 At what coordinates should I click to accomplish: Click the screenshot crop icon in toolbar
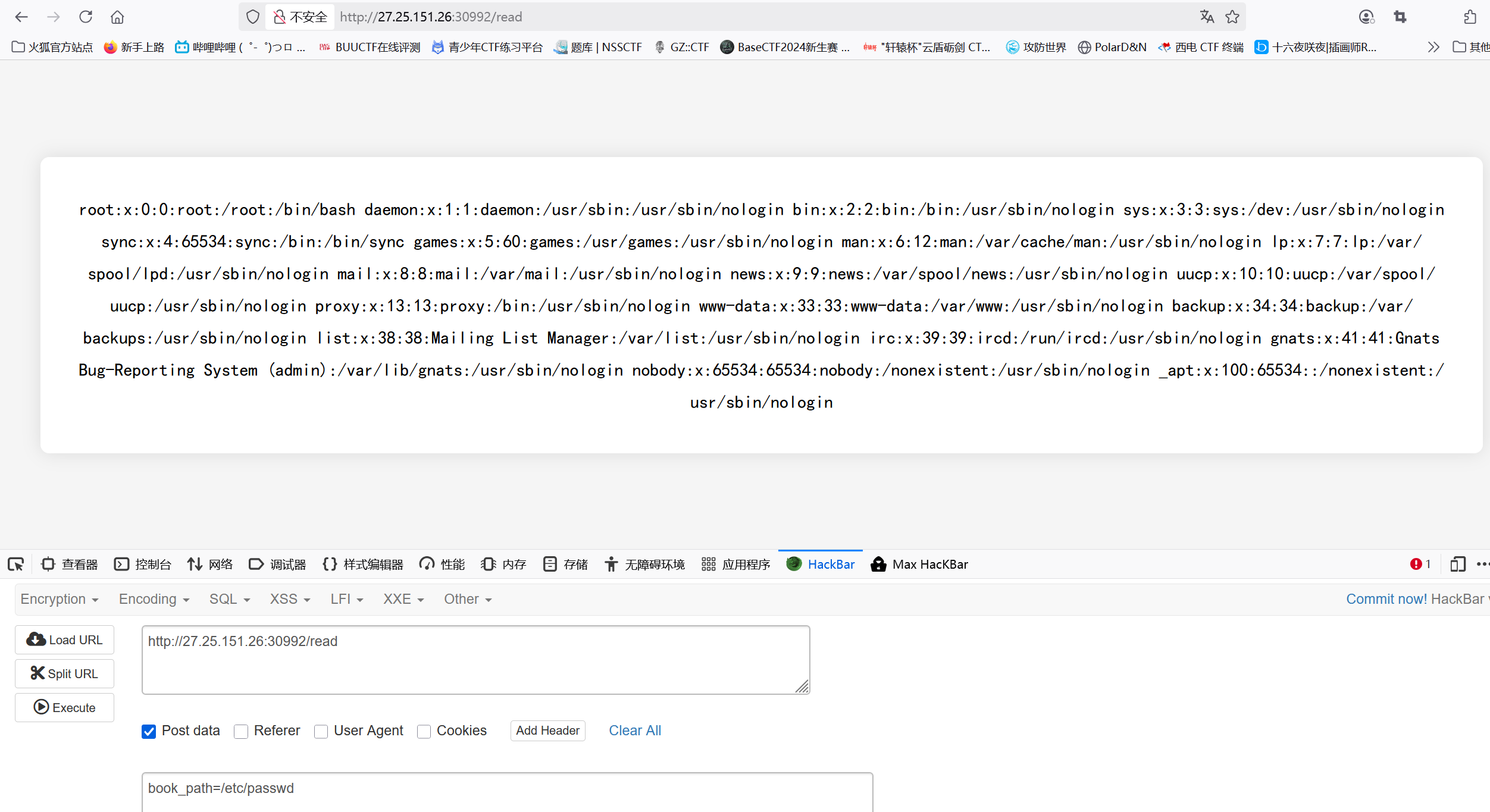[1400, 17]
